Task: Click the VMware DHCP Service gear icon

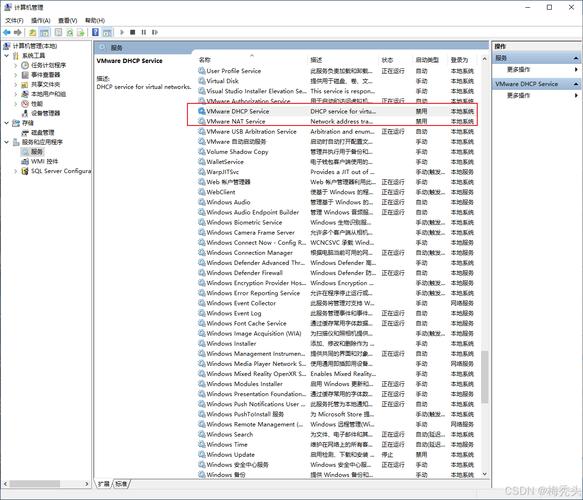Action: pyautogui.click(x=202, y=111)
